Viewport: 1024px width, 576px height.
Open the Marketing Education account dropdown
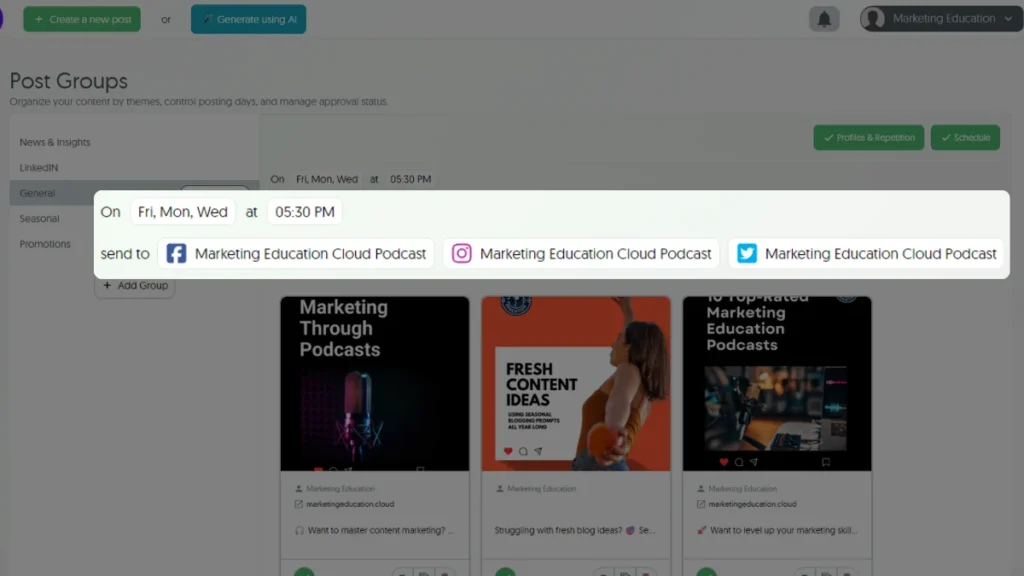942,19
